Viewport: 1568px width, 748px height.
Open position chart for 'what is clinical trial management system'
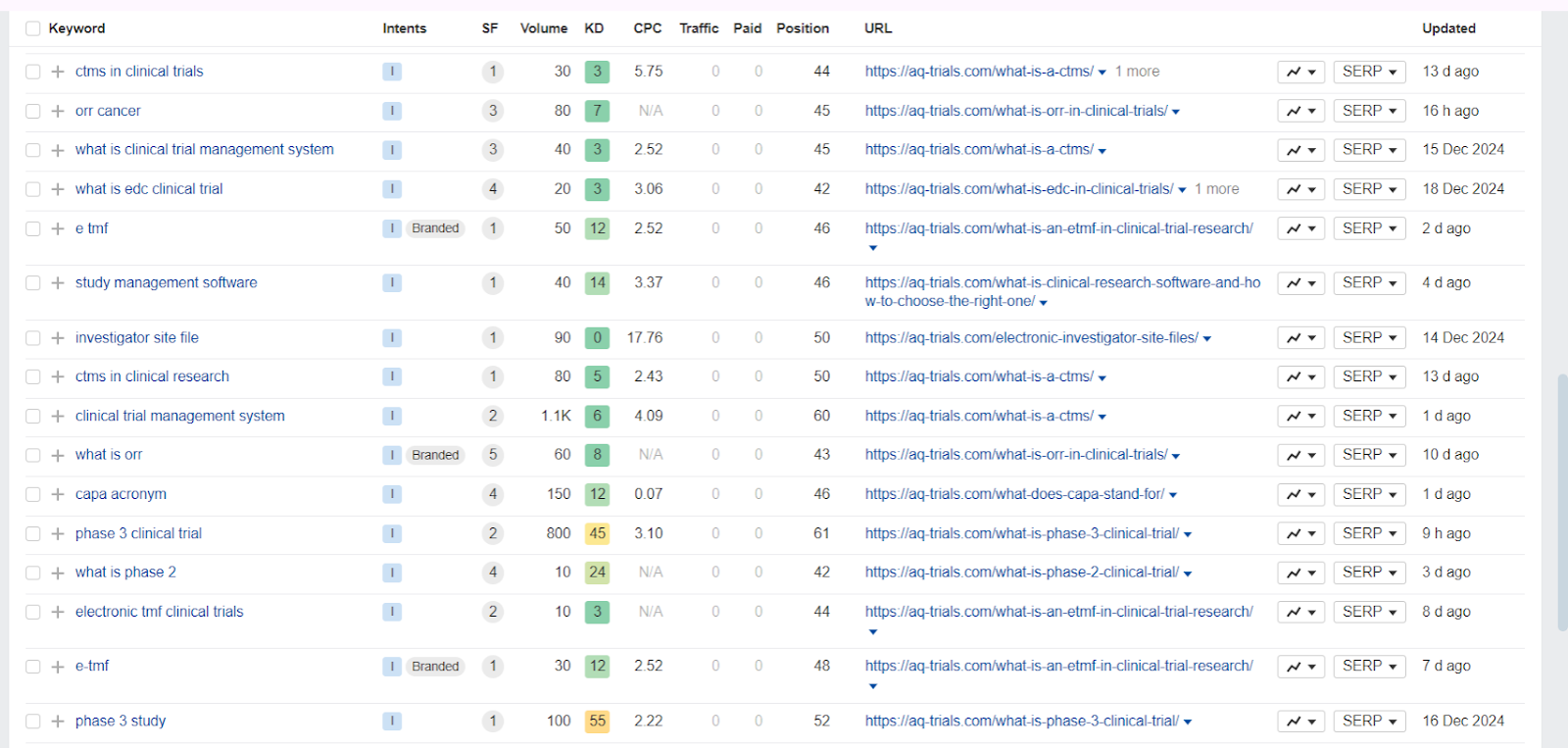point(1301,150)
